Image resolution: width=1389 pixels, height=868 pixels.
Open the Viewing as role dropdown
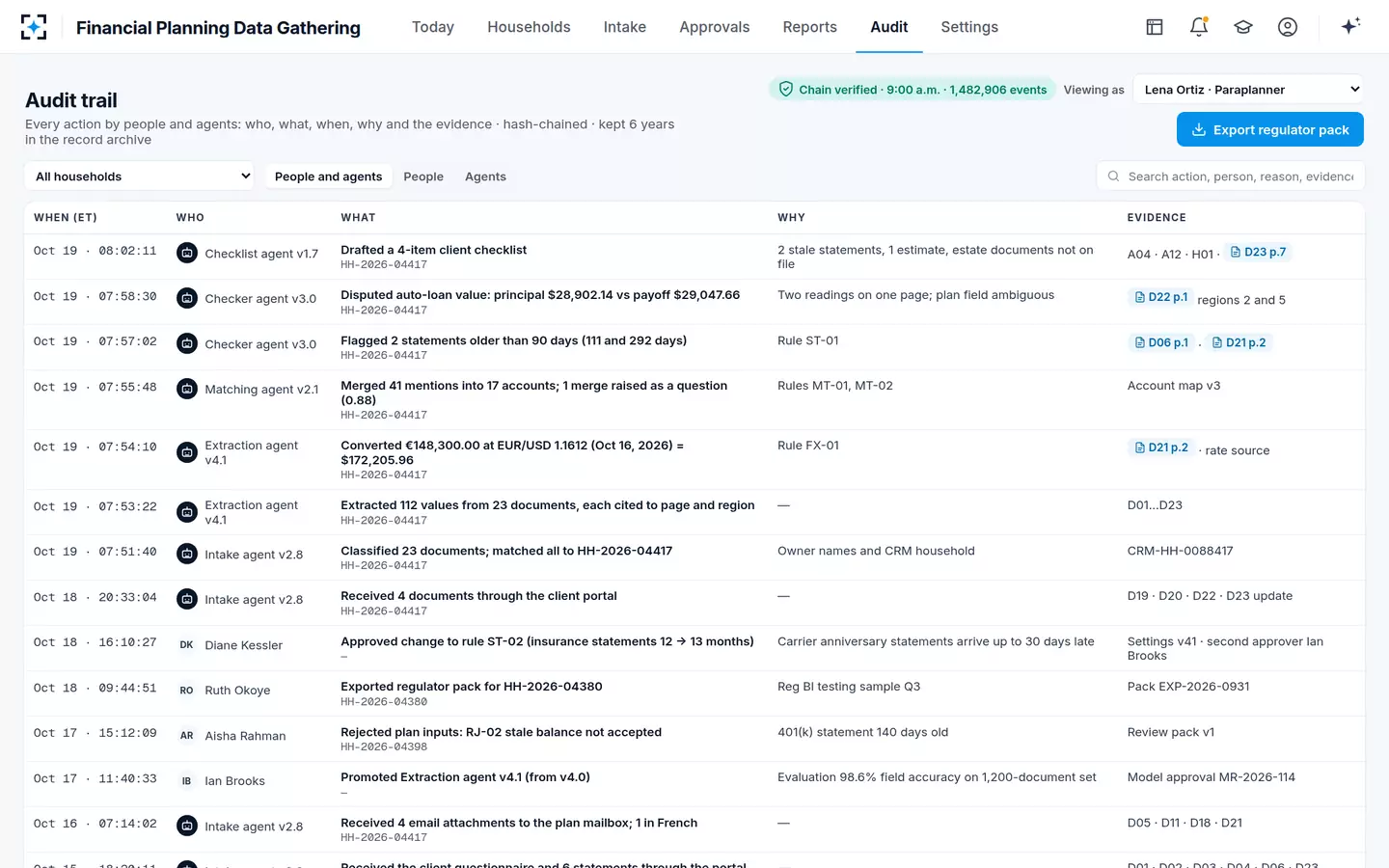(1248, 90)
